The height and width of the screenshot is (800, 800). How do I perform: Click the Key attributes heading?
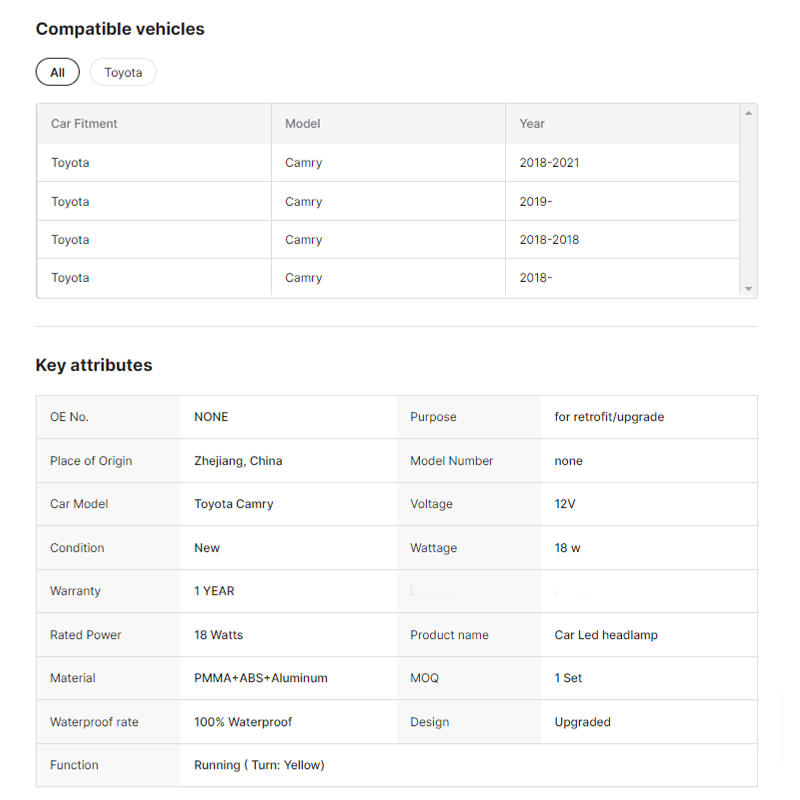click(x=94, y=365)
